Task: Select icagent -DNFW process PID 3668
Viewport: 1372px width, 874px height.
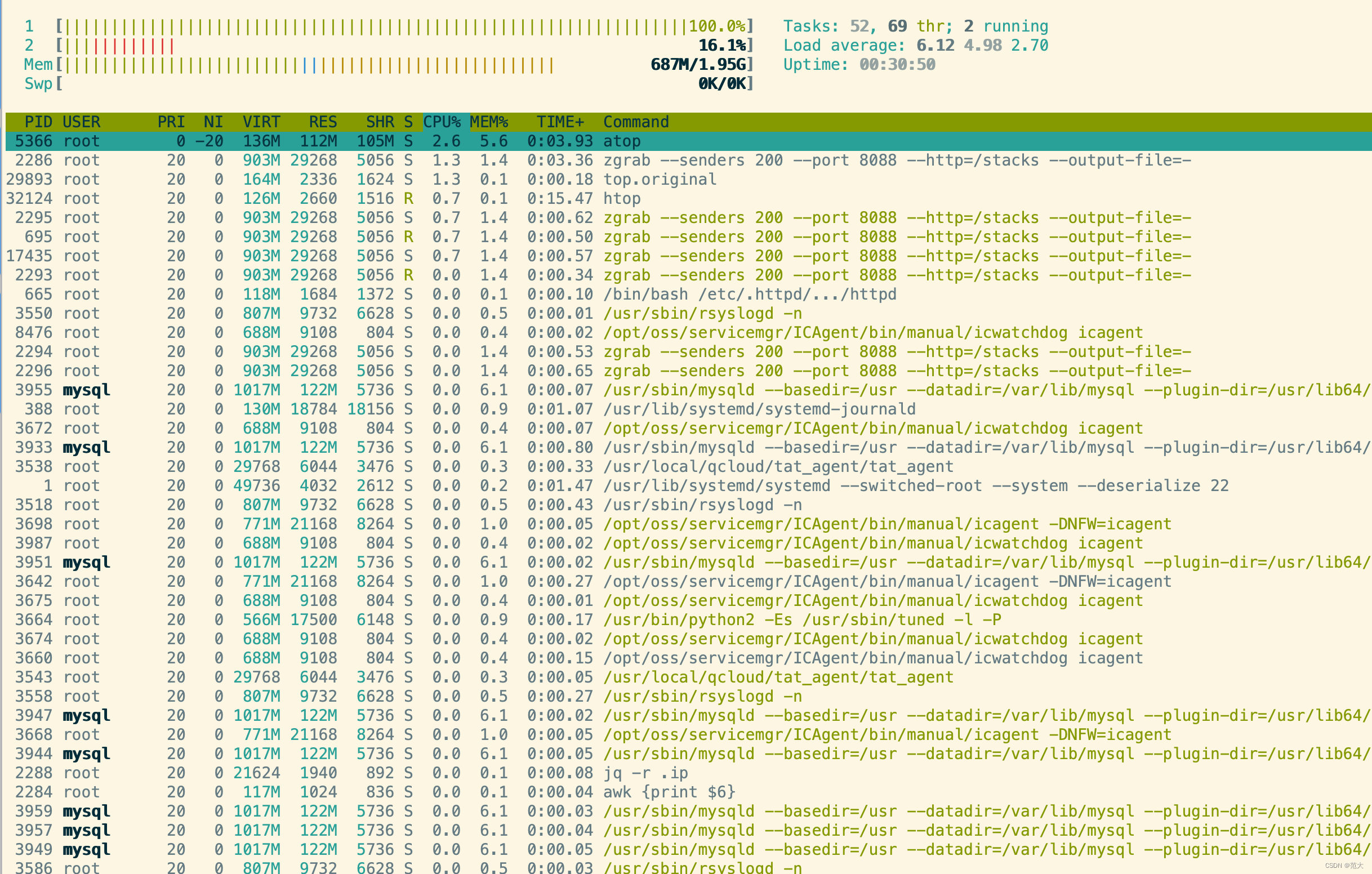Action: tap(688, 734)
